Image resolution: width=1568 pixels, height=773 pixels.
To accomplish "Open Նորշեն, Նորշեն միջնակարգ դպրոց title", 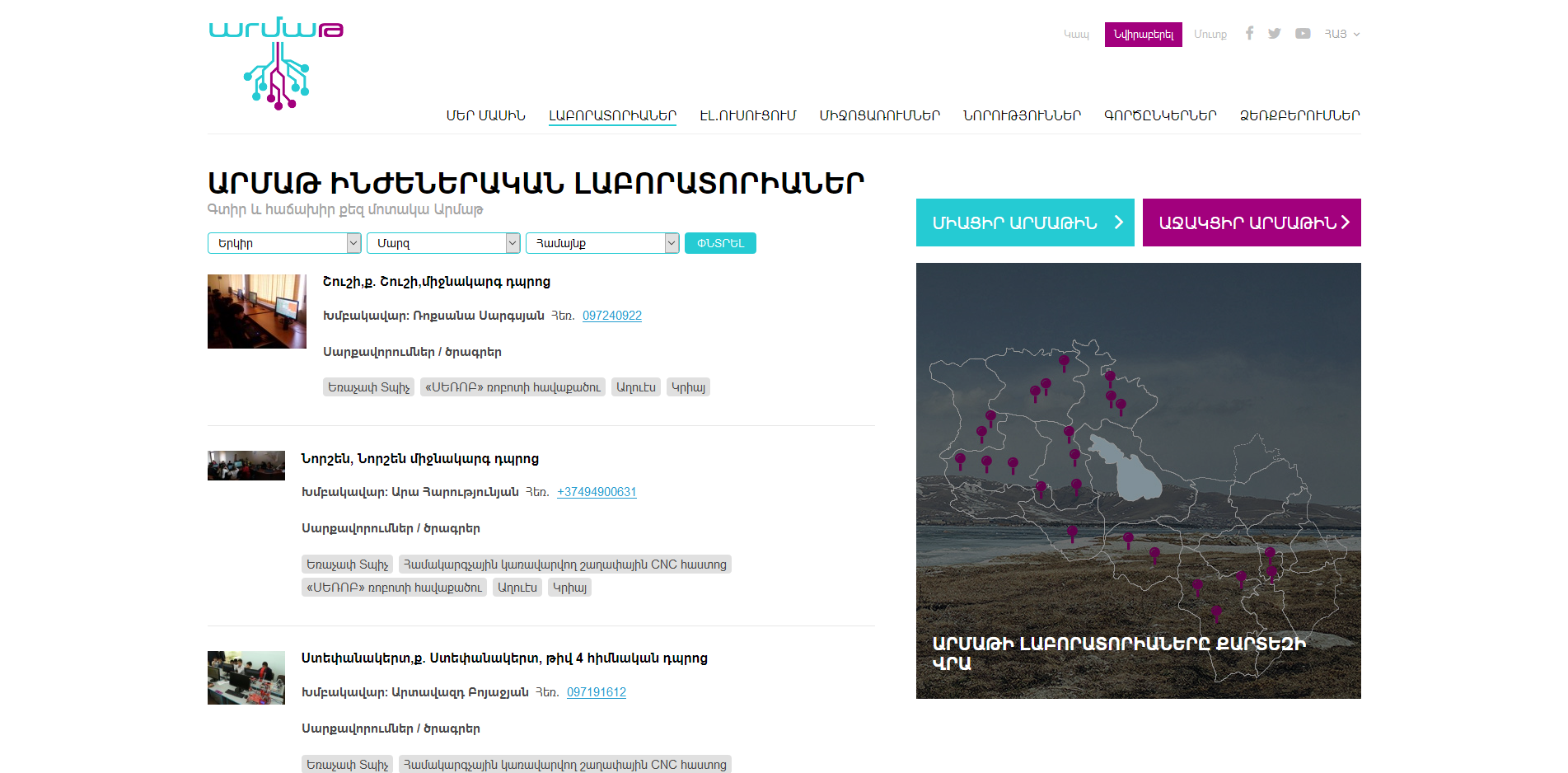I will pos(420,459).
